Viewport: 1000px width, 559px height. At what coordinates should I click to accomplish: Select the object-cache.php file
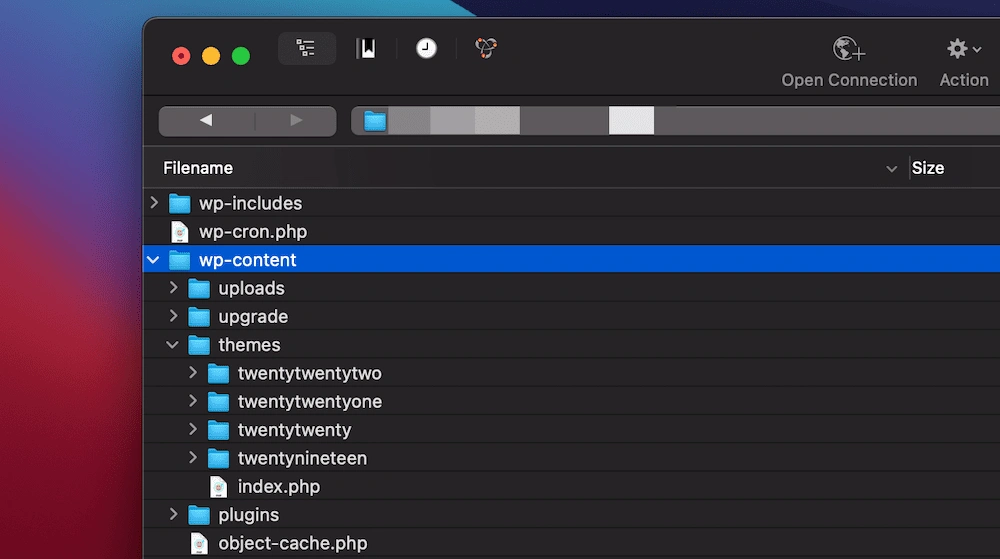pyautogui.click(x=292, y=544)
